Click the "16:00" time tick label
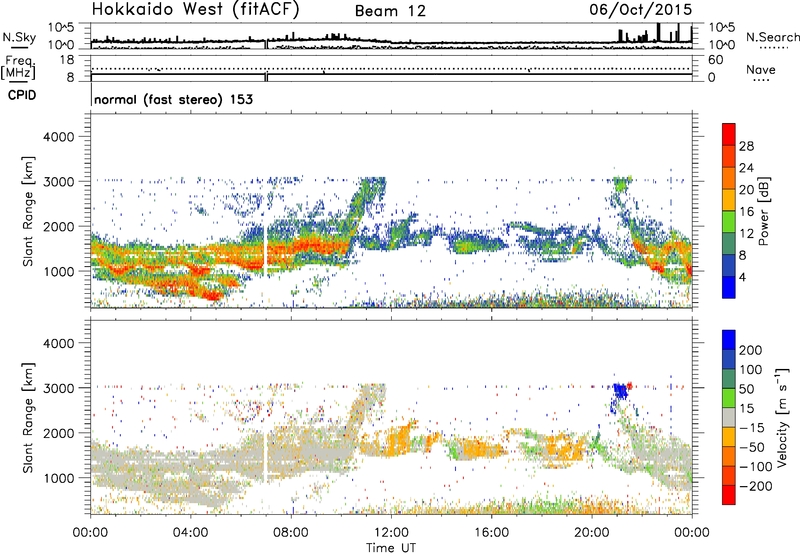Viewport: 800px width, 554px height. point(491,533)
